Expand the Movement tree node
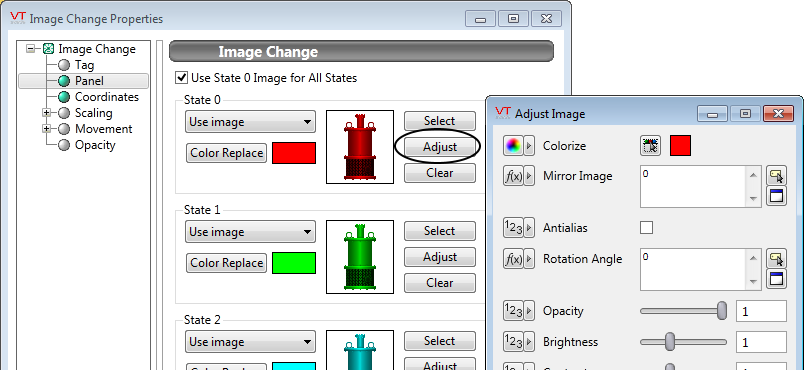 tap(47, 128)
